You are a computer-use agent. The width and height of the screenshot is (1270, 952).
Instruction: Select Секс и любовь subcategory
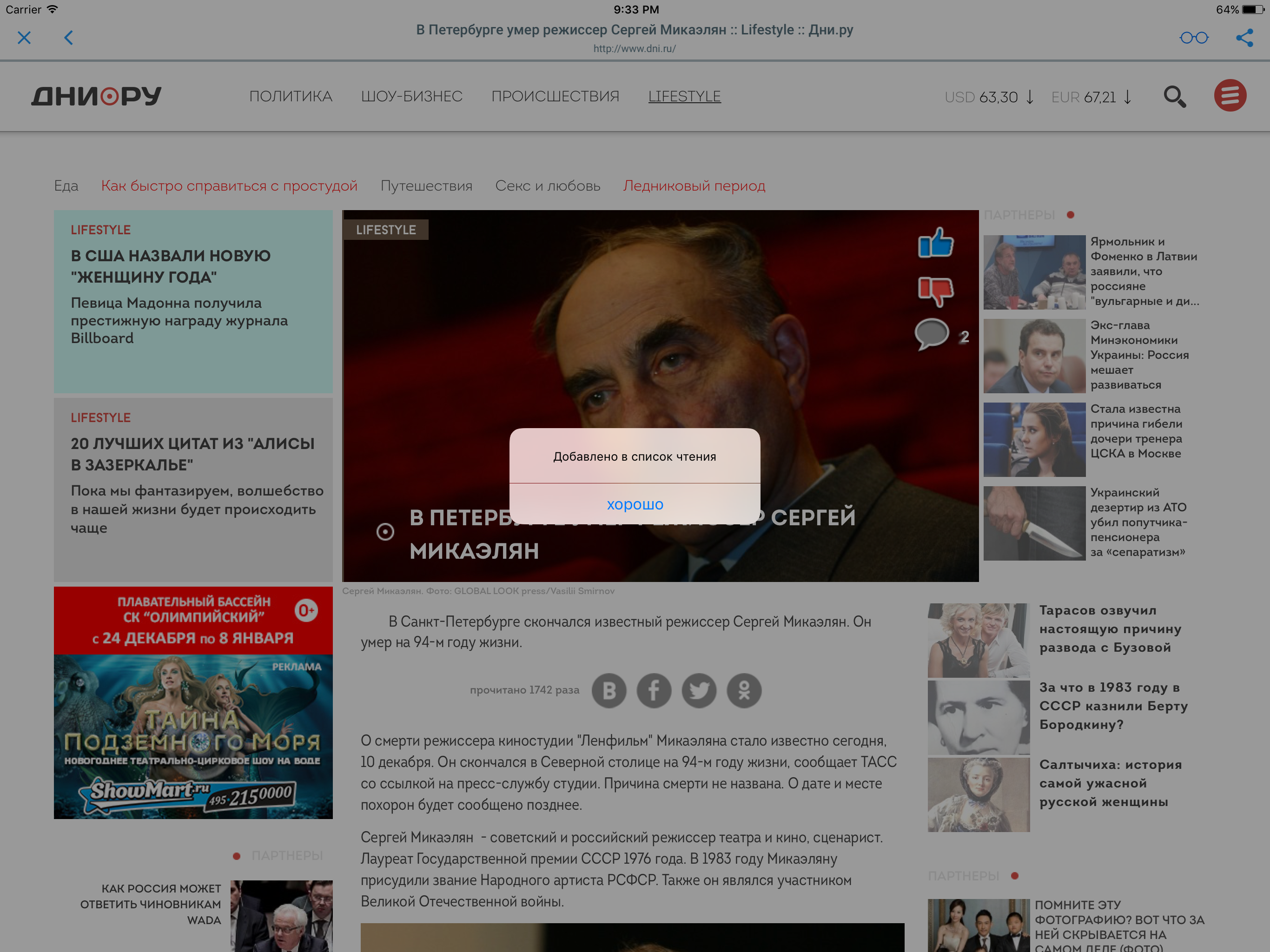coord(548,186)
